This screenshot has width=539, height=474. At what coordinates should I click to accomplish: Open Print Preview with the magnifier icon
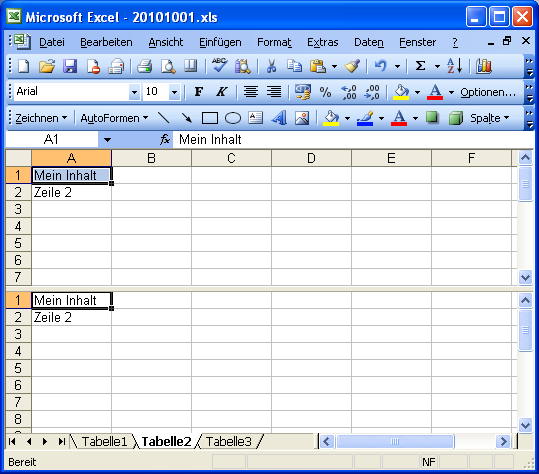[168, 66]
